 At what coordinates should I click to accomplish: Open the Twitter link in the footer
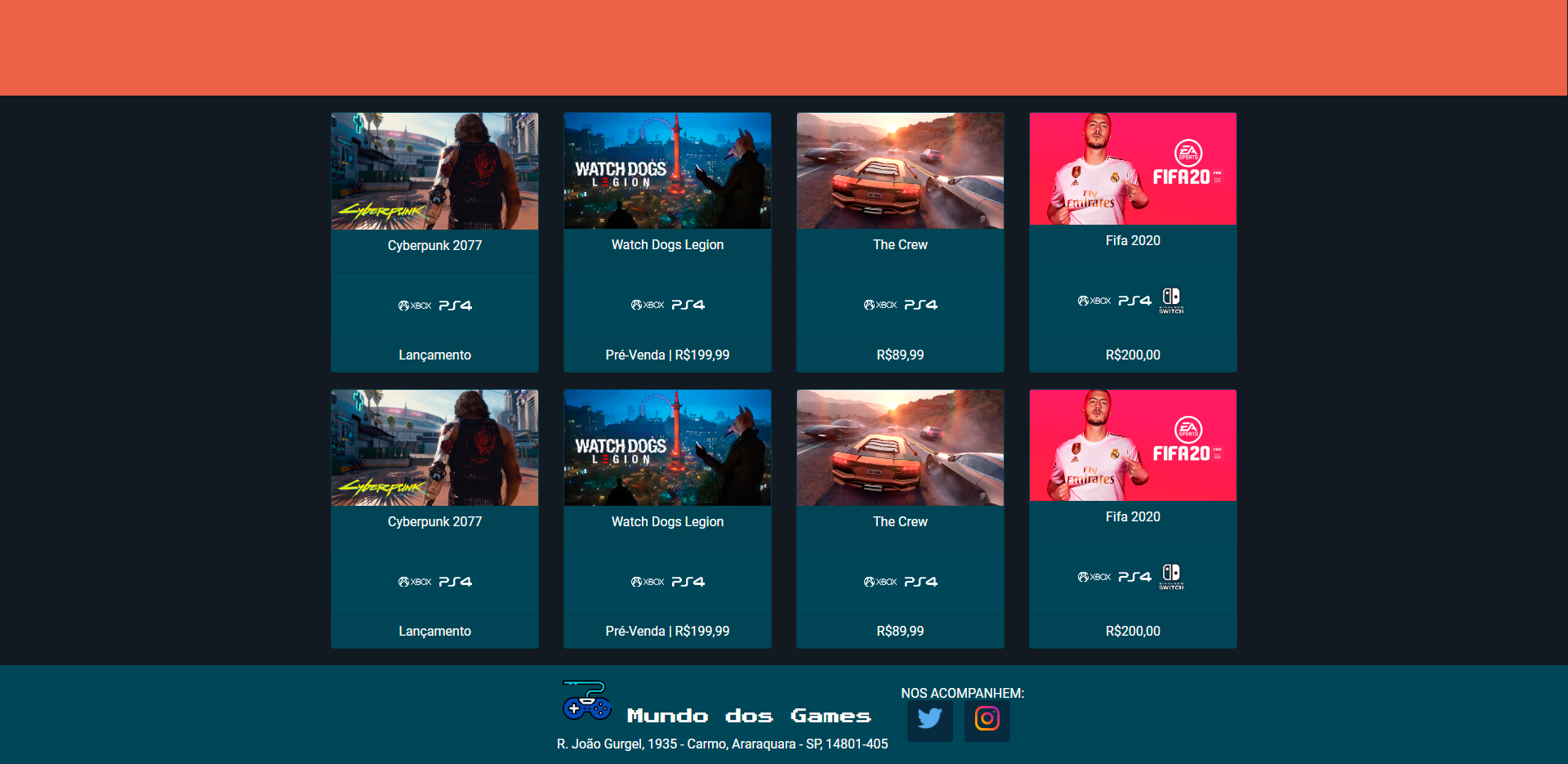pyautogui.click(x=929, y=720)
